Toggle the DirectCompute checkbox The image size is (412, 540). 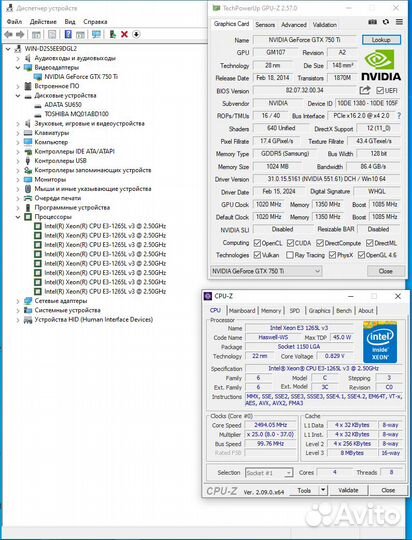(320, 243)
